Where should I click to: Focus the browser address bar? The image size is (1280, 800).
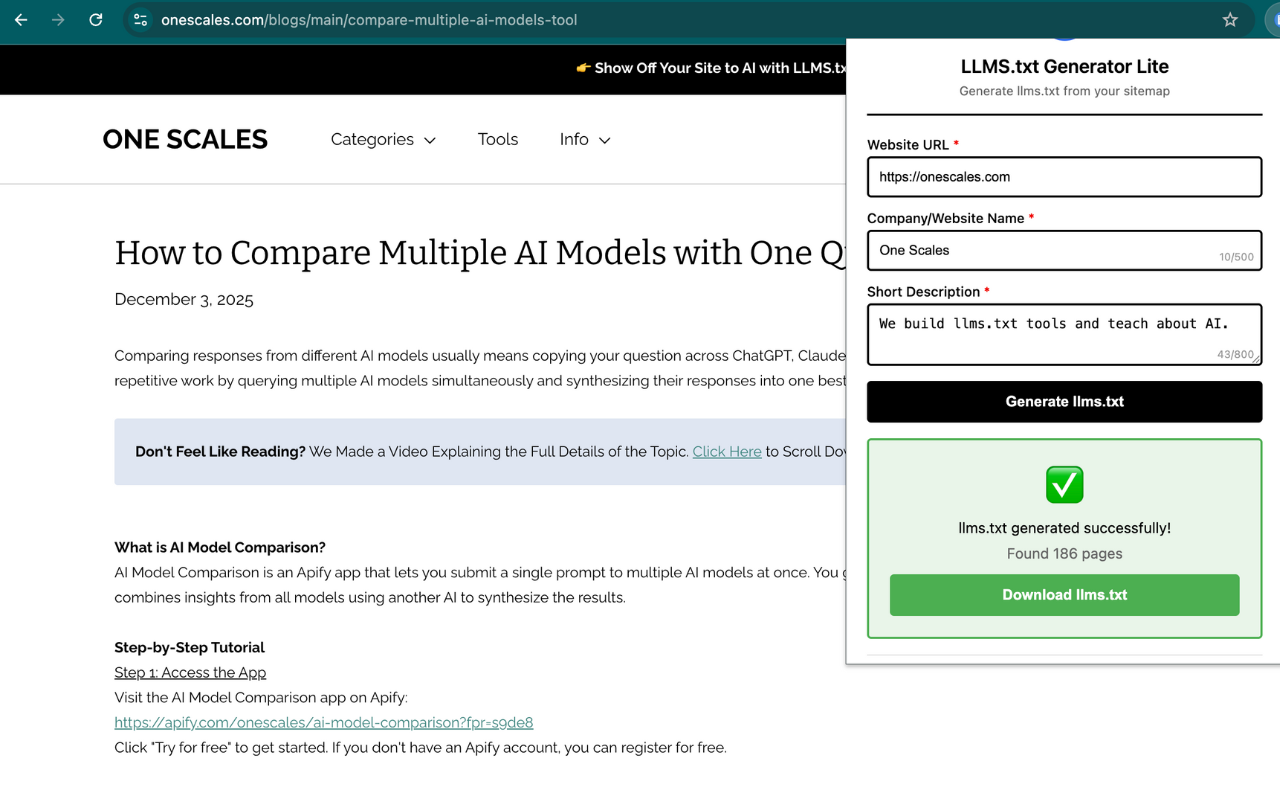tap(500, 20)
